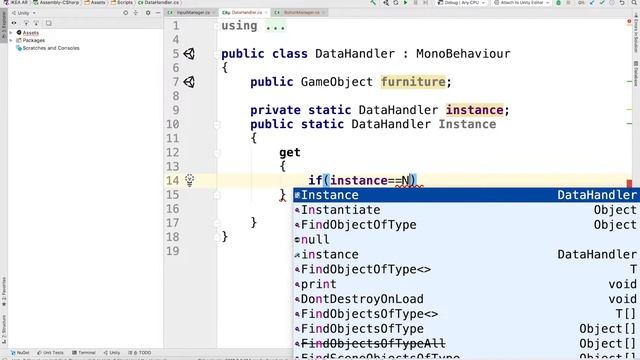Click DataHandler.cs in the breadcrumb bar
This screenshot has width=640, height=360.
[159, 2]
